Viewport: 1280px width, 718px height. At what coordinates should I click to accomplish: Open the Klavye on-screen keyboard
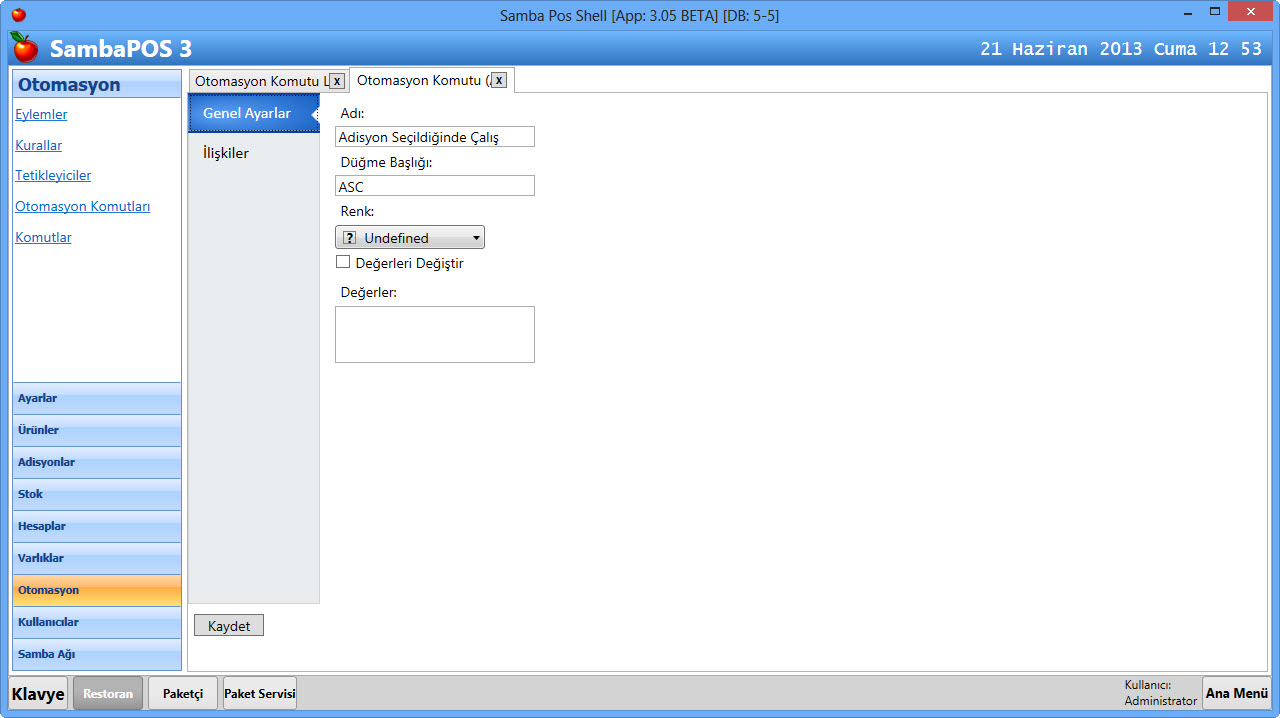tap(39, 693)
